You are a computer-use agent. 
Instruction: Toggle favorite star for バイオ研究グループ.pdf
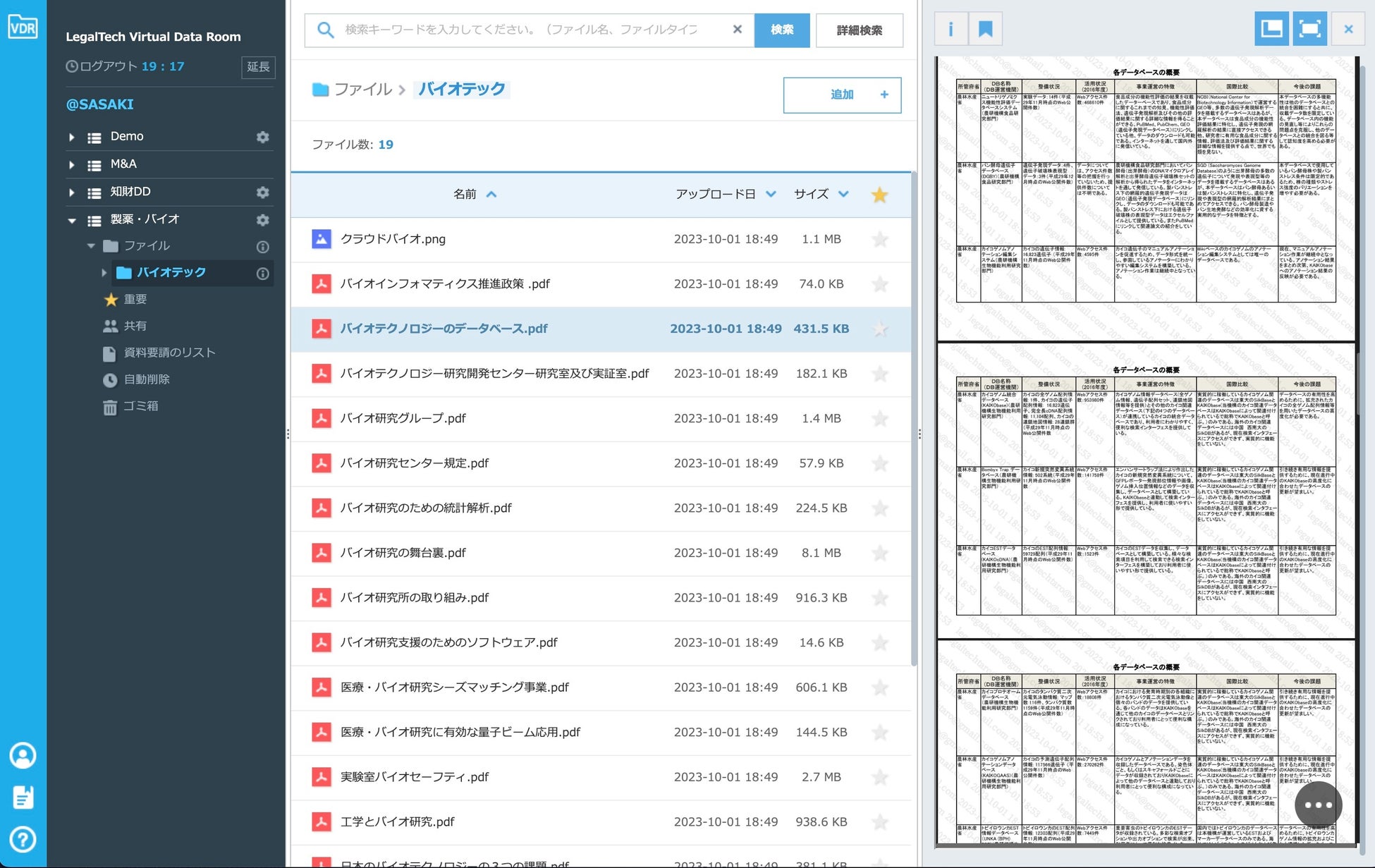click(x=879, y=418)
